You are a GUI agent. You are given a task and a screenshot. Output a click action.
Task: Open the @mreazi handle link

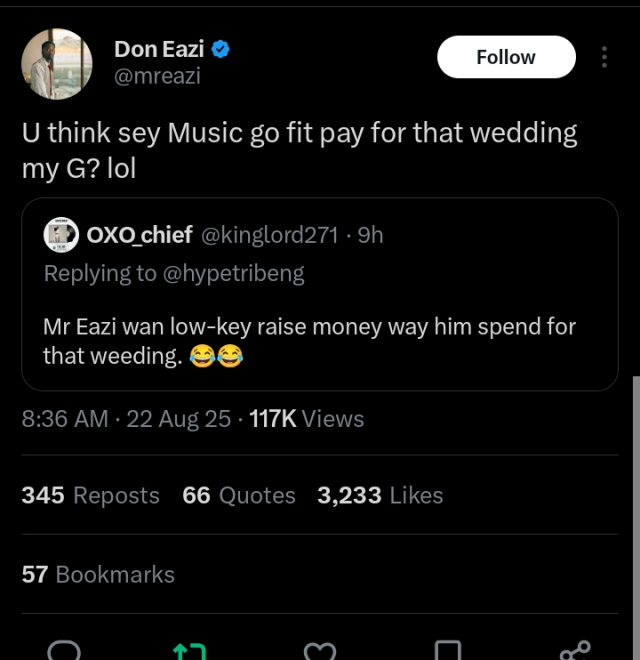pos(157,76)
